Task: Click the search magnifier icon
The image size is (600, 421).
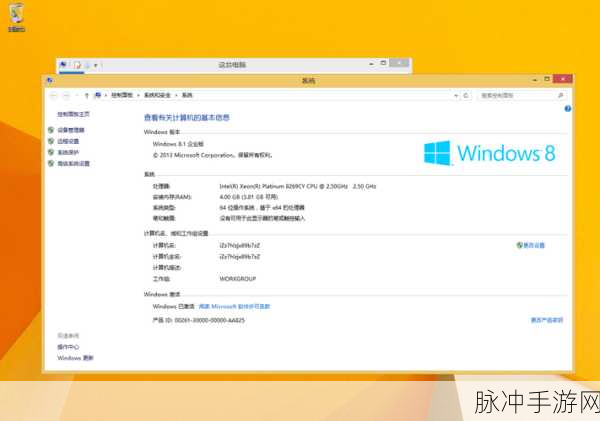Action: (561, 95)
